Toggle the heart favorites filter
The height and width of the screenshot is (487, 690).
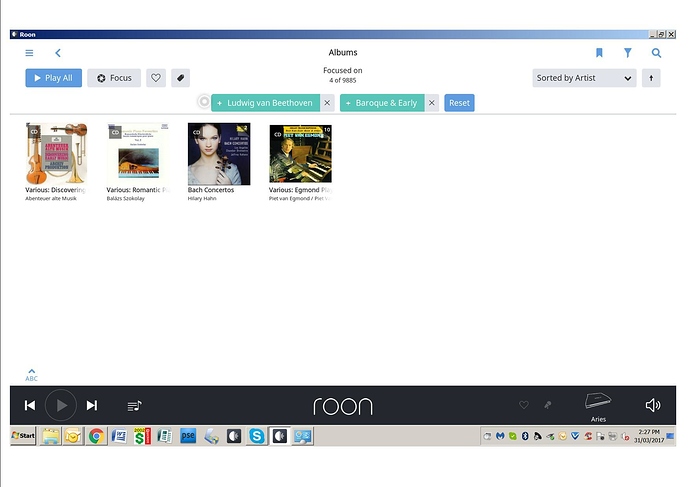coord(156,78)
